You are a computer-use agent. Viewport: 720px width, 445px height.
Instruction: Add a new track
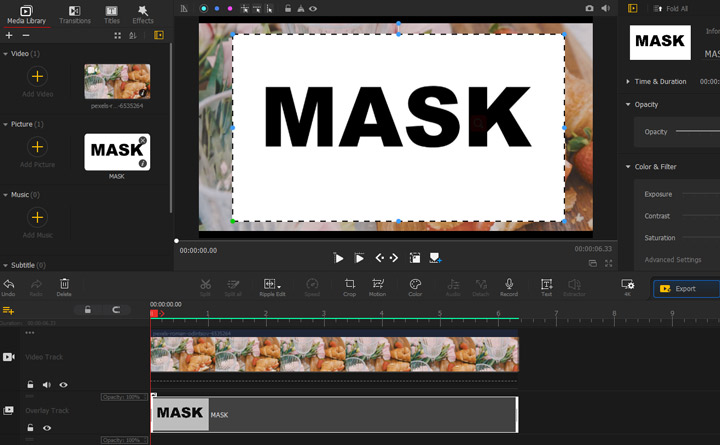8,310
